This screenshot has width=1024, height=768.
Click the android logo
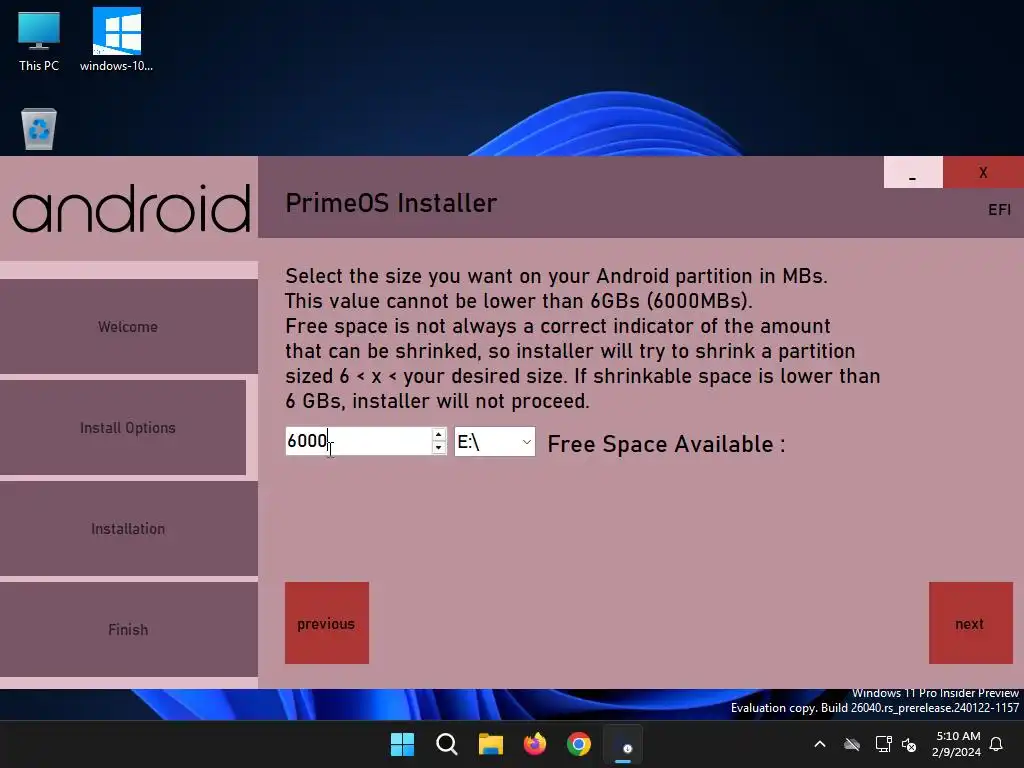(x=131, y=208)
